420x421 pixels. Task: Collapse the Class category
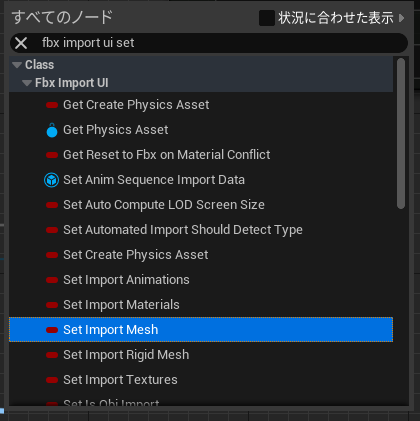(x=17, y=65)
